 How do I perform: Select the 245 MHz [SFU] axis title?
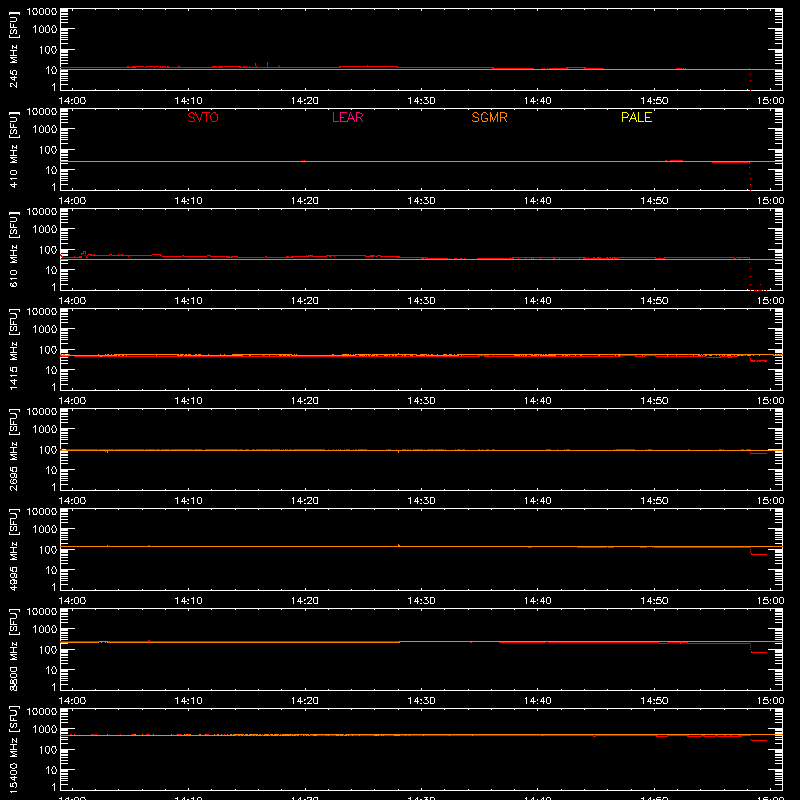tap(14, 49)
